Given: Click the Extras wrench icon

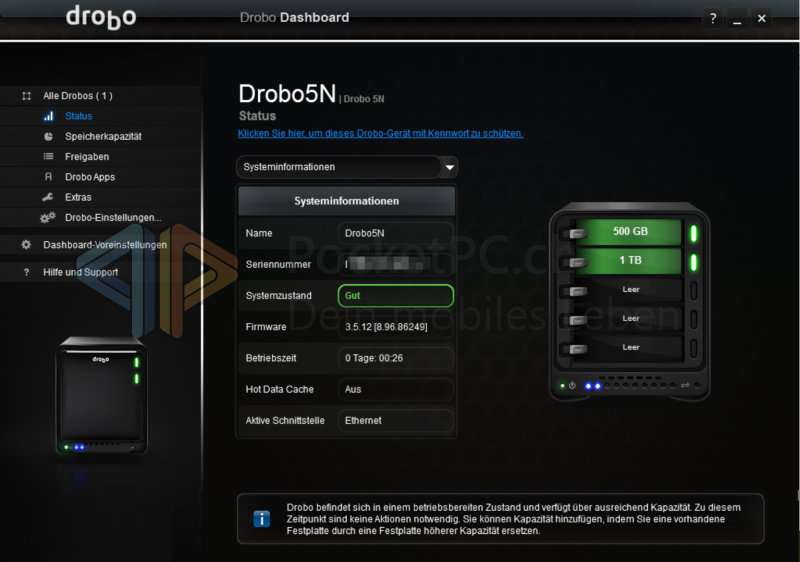Looking at the screenshot, I should click(48, 197).
